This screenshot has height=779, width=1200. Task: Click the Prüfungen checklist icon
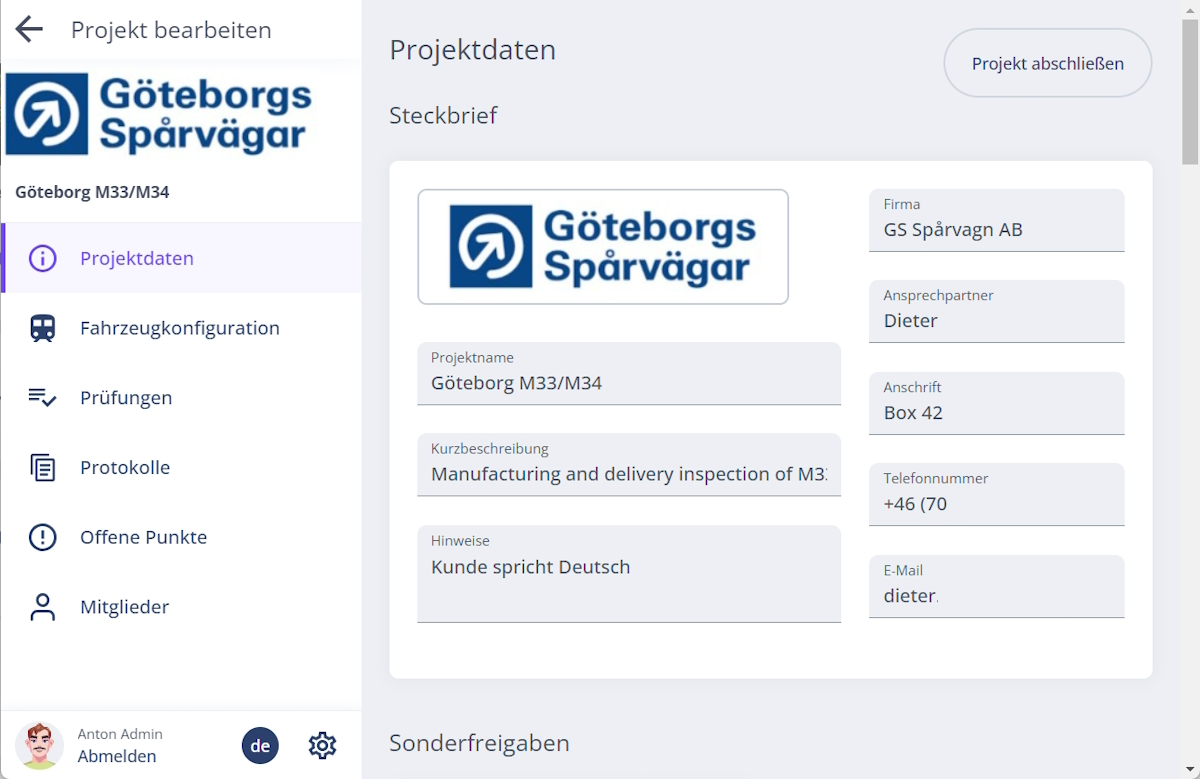tap(43, 398)
